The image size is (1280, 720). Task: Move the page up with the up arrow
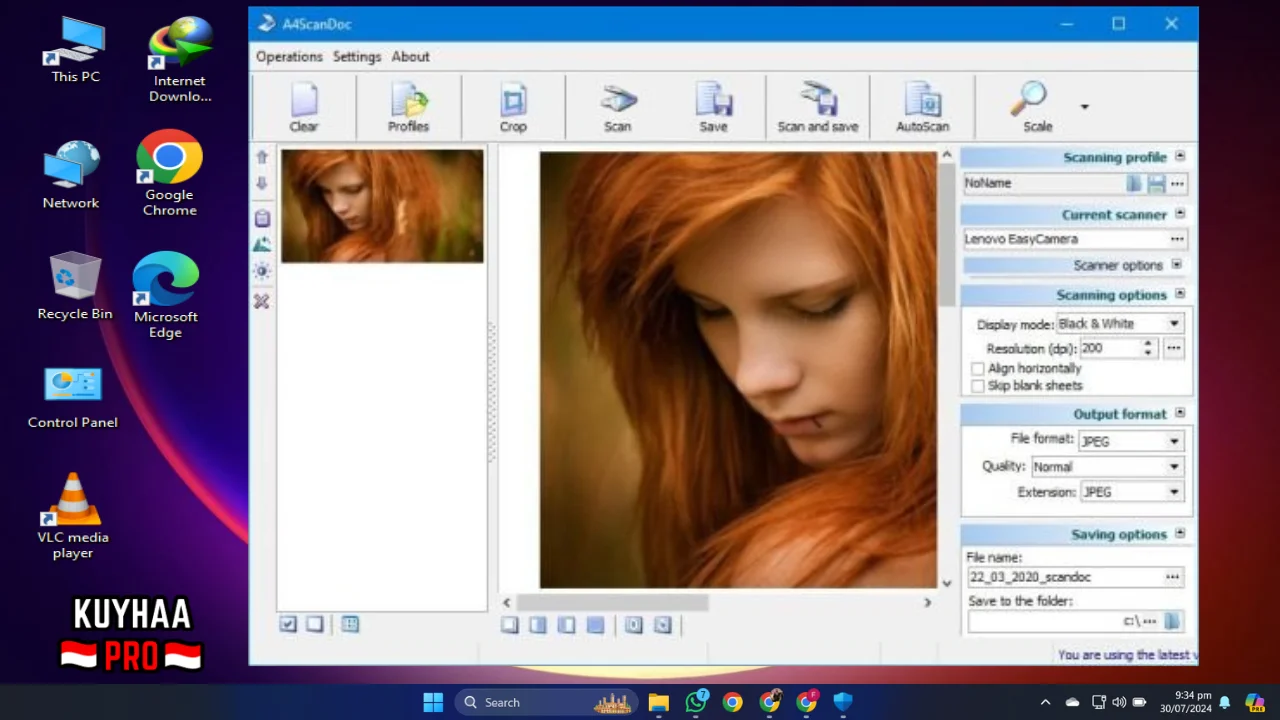262,157
